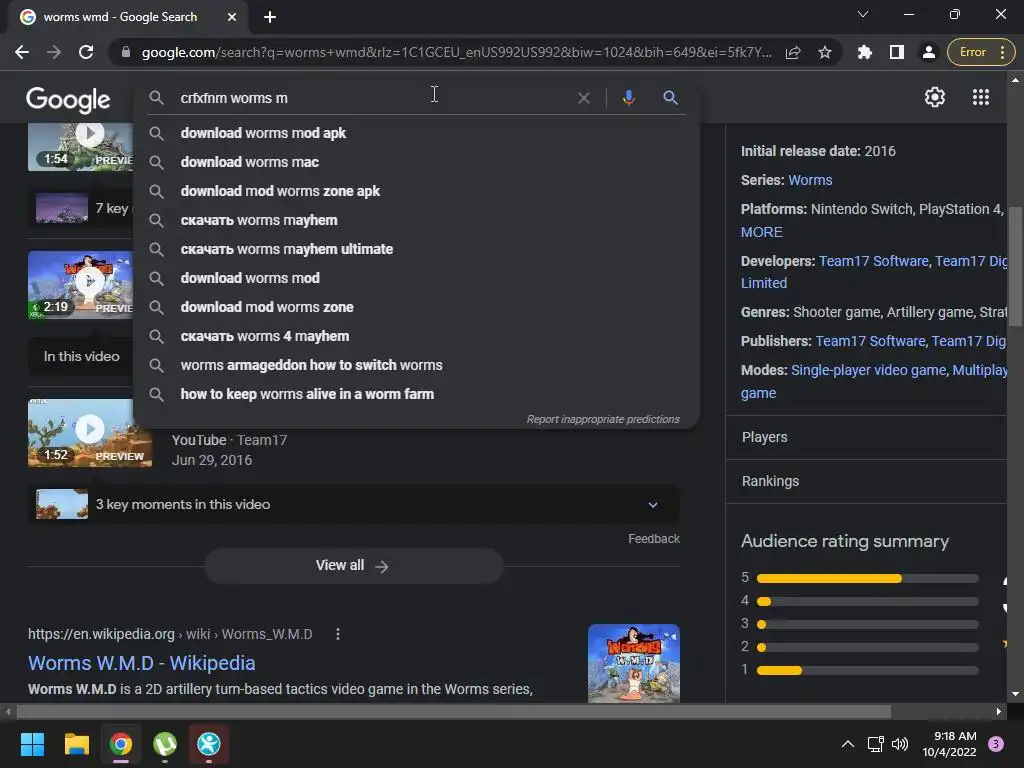Open the Chrome profile icon
Viewport: 1024px width, 768px height.
point(929,52)
